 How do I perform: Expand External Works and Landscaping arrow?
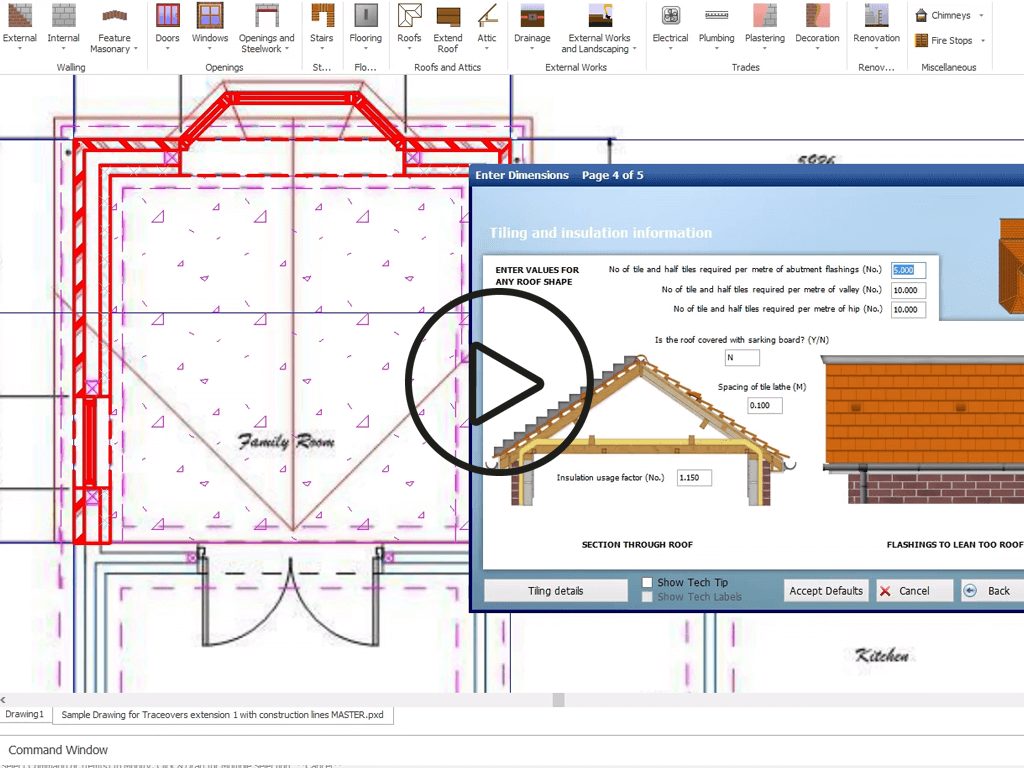tap(634, 49)
